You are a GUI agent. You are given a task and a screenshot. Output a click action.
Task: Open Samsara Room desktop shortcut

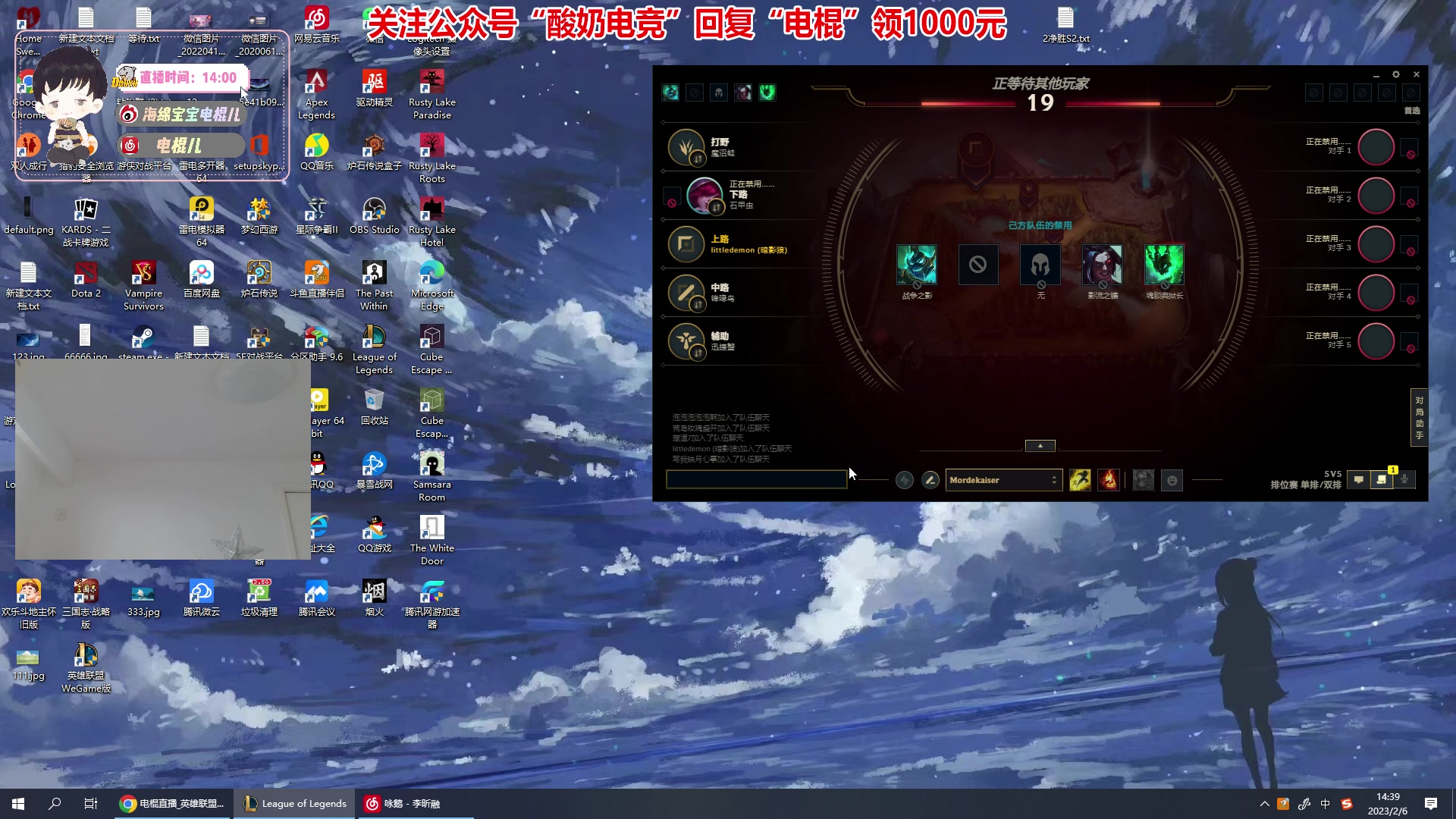431,476
